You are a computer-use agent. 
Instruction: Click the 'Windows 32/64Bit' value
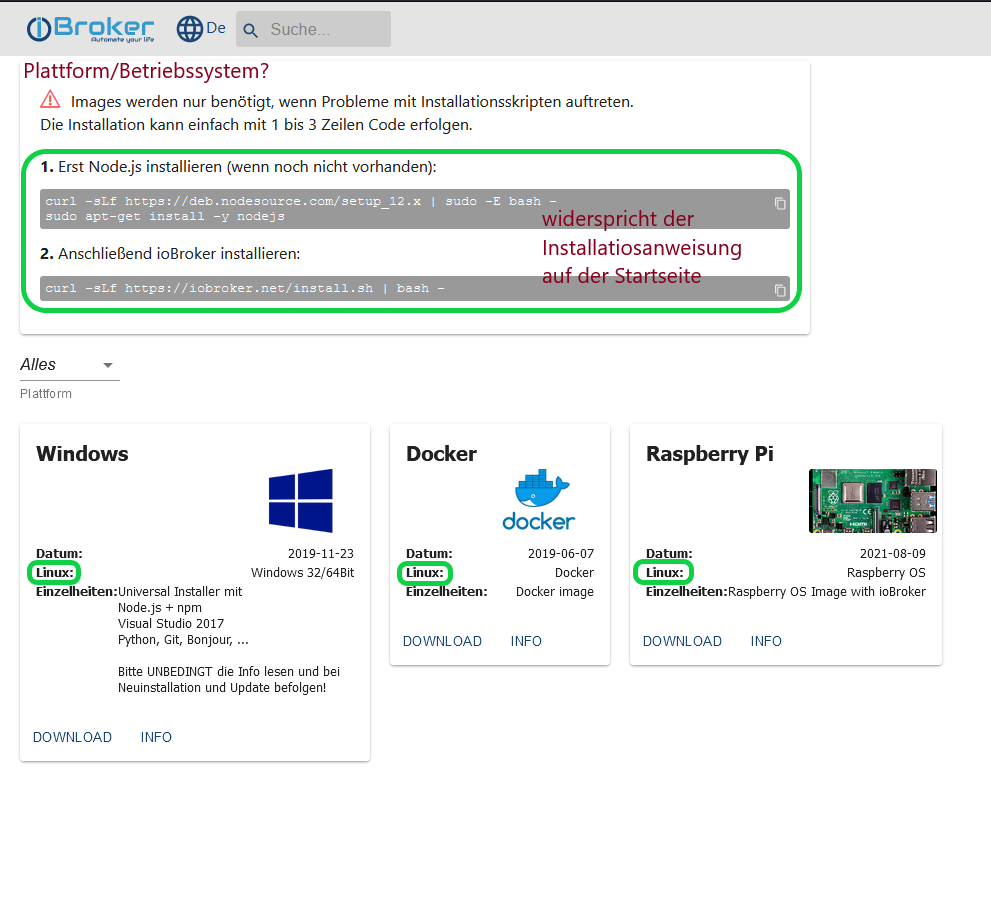[303, 573]
